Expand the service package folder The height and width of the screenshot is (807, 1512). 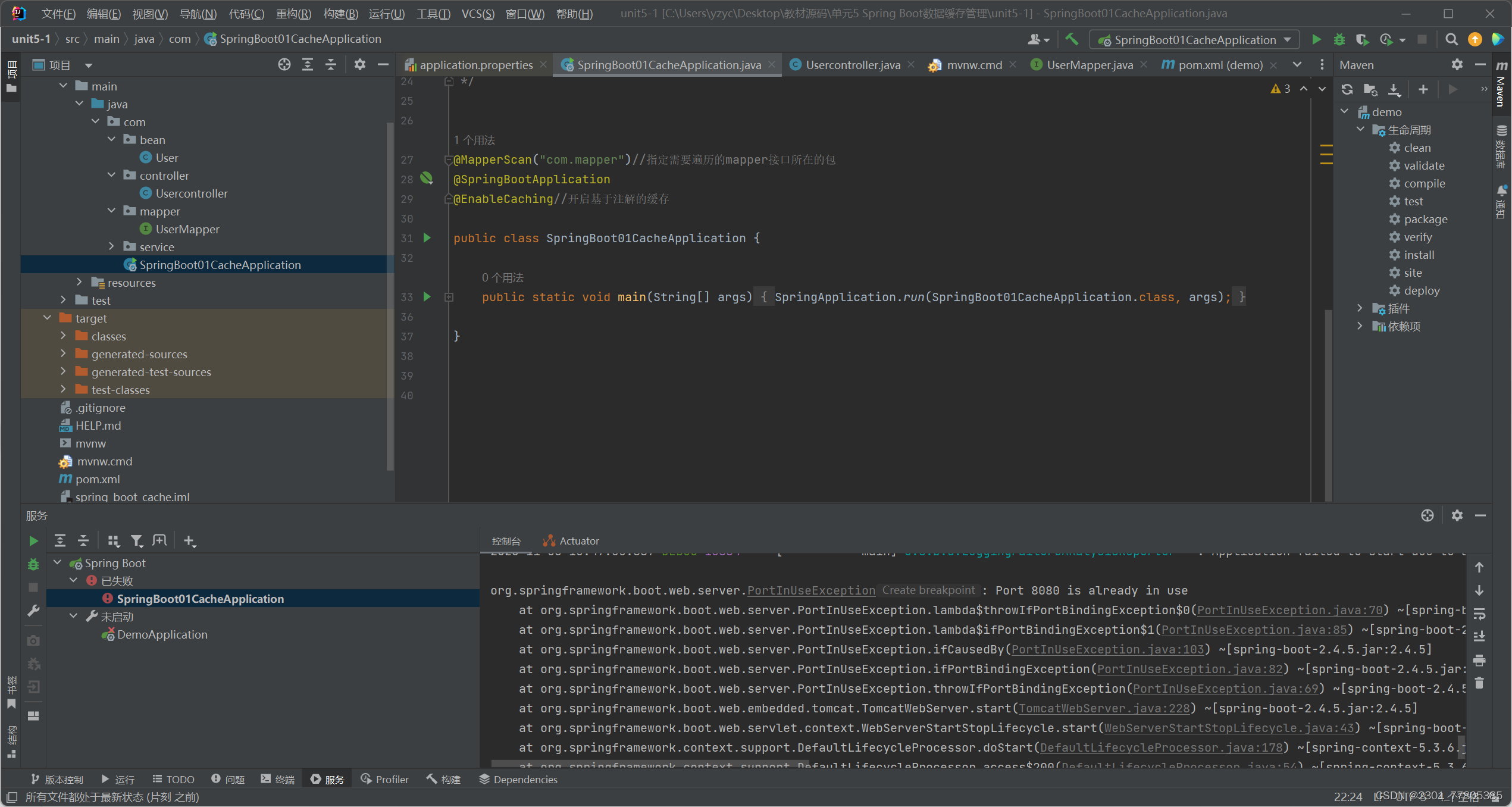coord(111,246)
